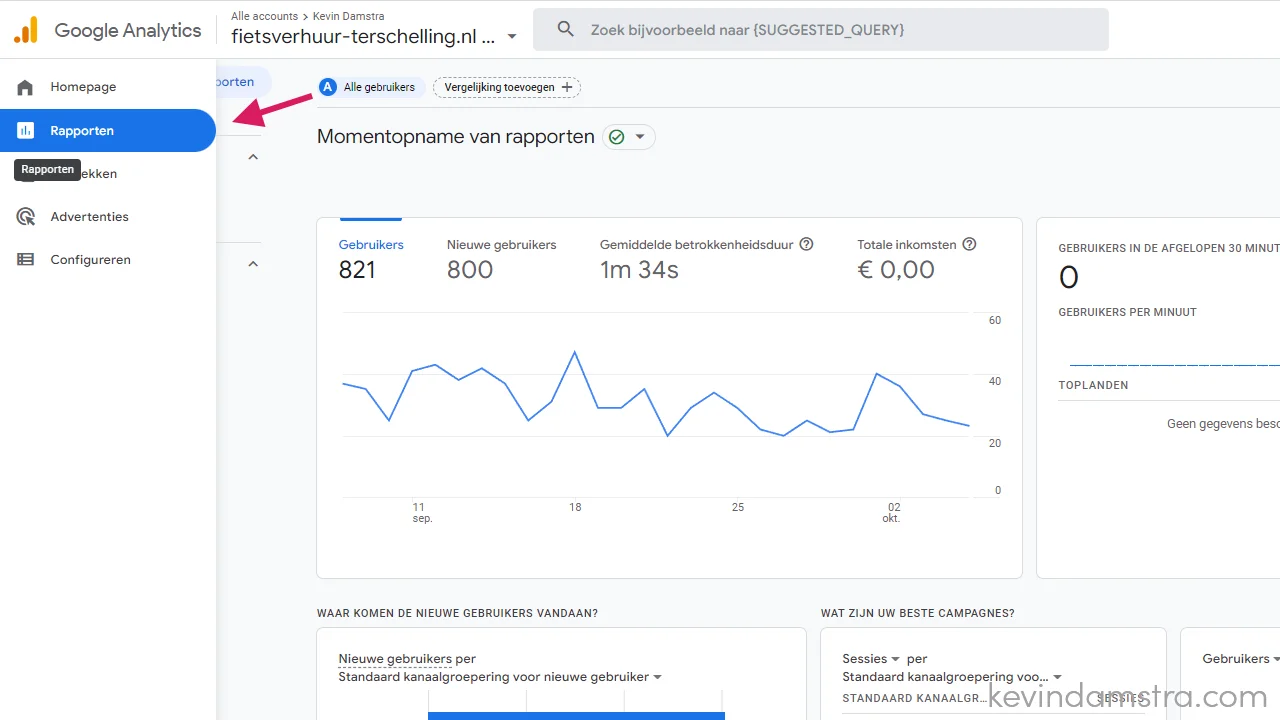1280x720 pixels.
Task: Click the Configureren table icon
Action: coord(25,259)
